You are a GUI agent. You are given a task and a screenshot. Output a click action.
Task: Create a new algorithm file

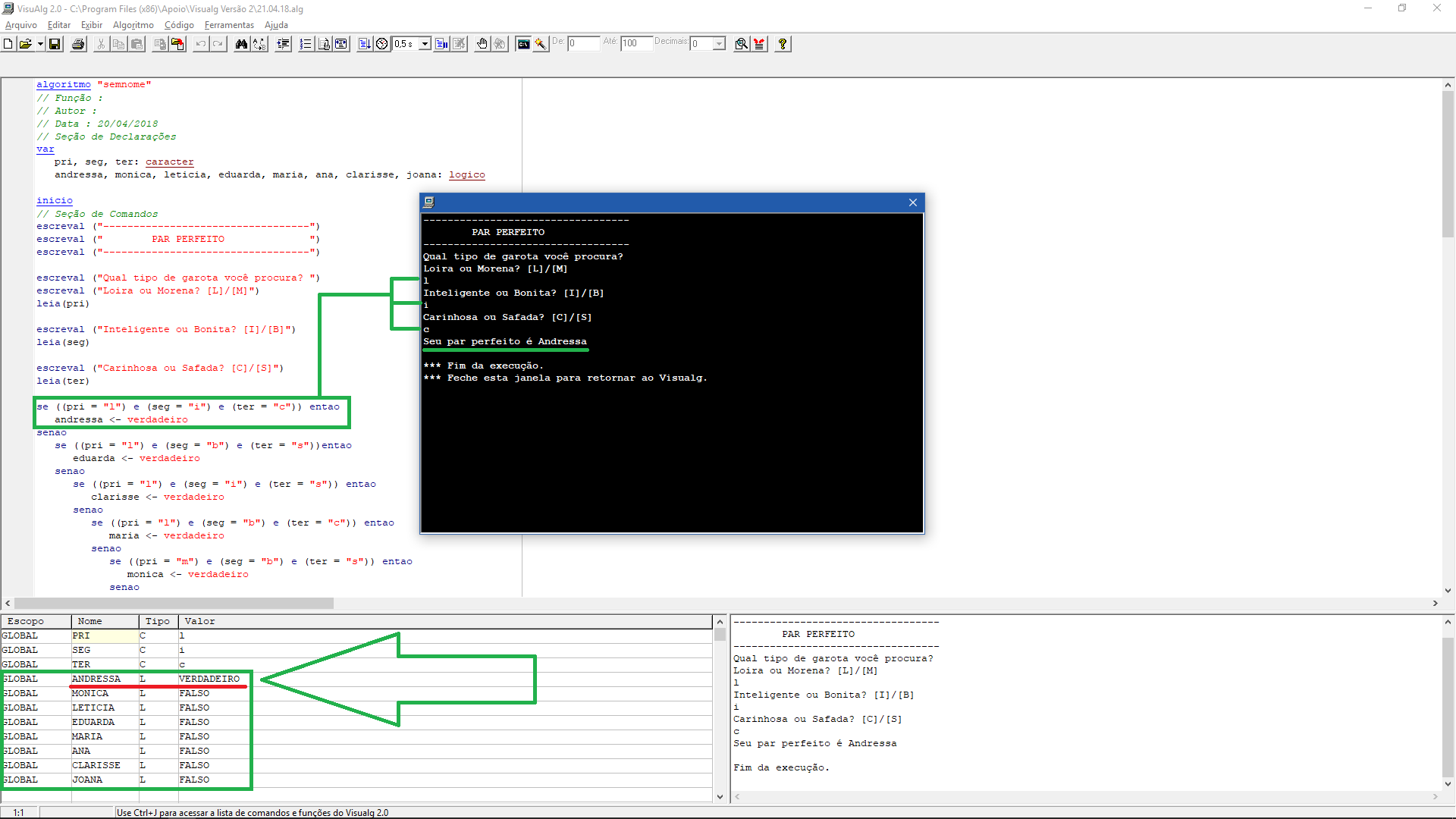click(x=8, y=44)
